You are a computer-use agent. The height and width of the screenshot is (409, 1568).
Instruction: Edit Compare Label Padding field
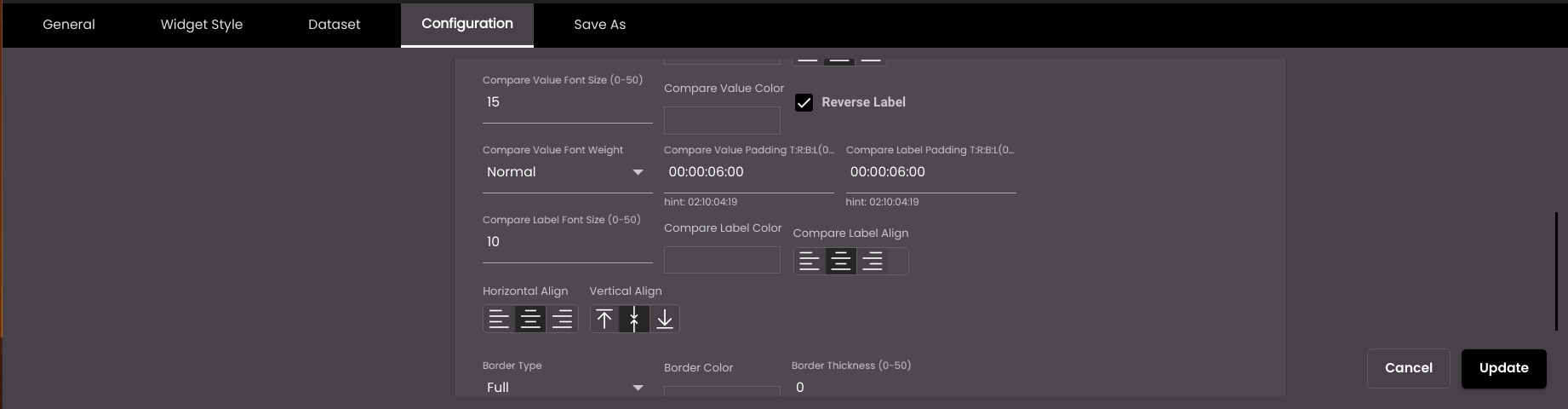(x=931, y=172)
